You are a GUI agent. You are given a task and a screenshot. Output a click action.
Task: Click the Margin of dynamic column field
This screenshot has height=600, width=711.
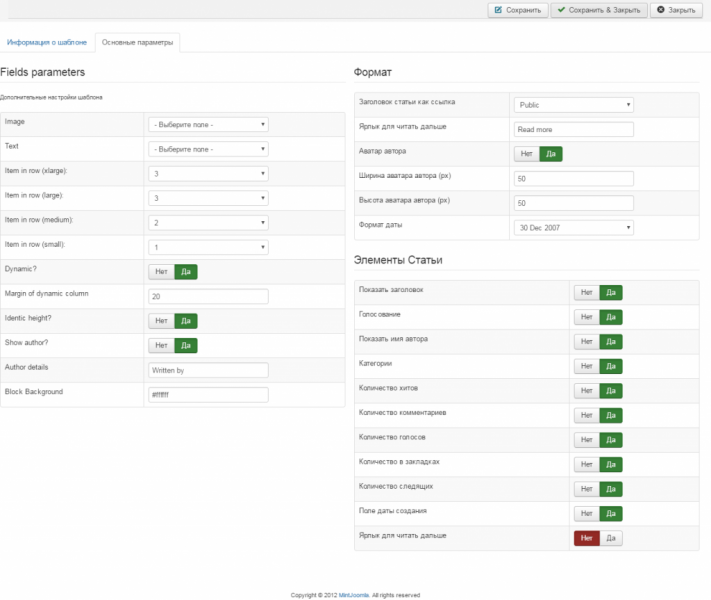pyautogui.click(x=208, y=296)
